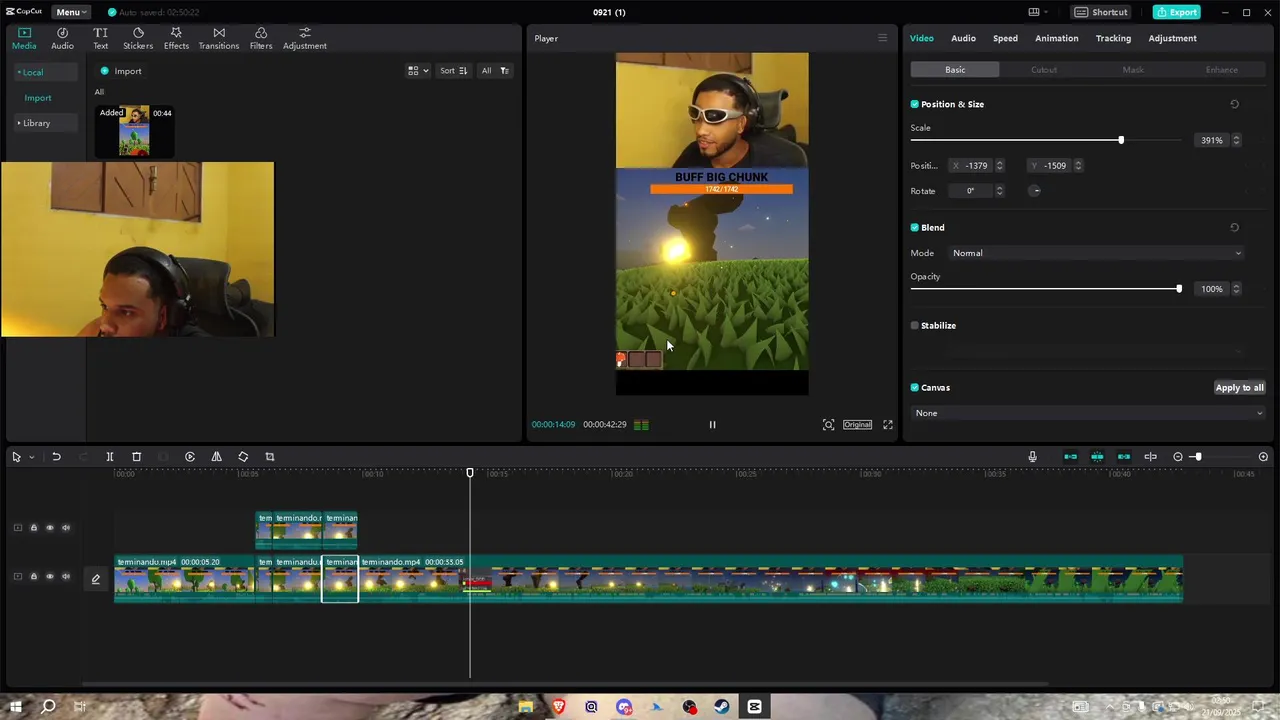Click the Import button with plus icon
The width and height of the screenshot is (1280, 720).
121,71
